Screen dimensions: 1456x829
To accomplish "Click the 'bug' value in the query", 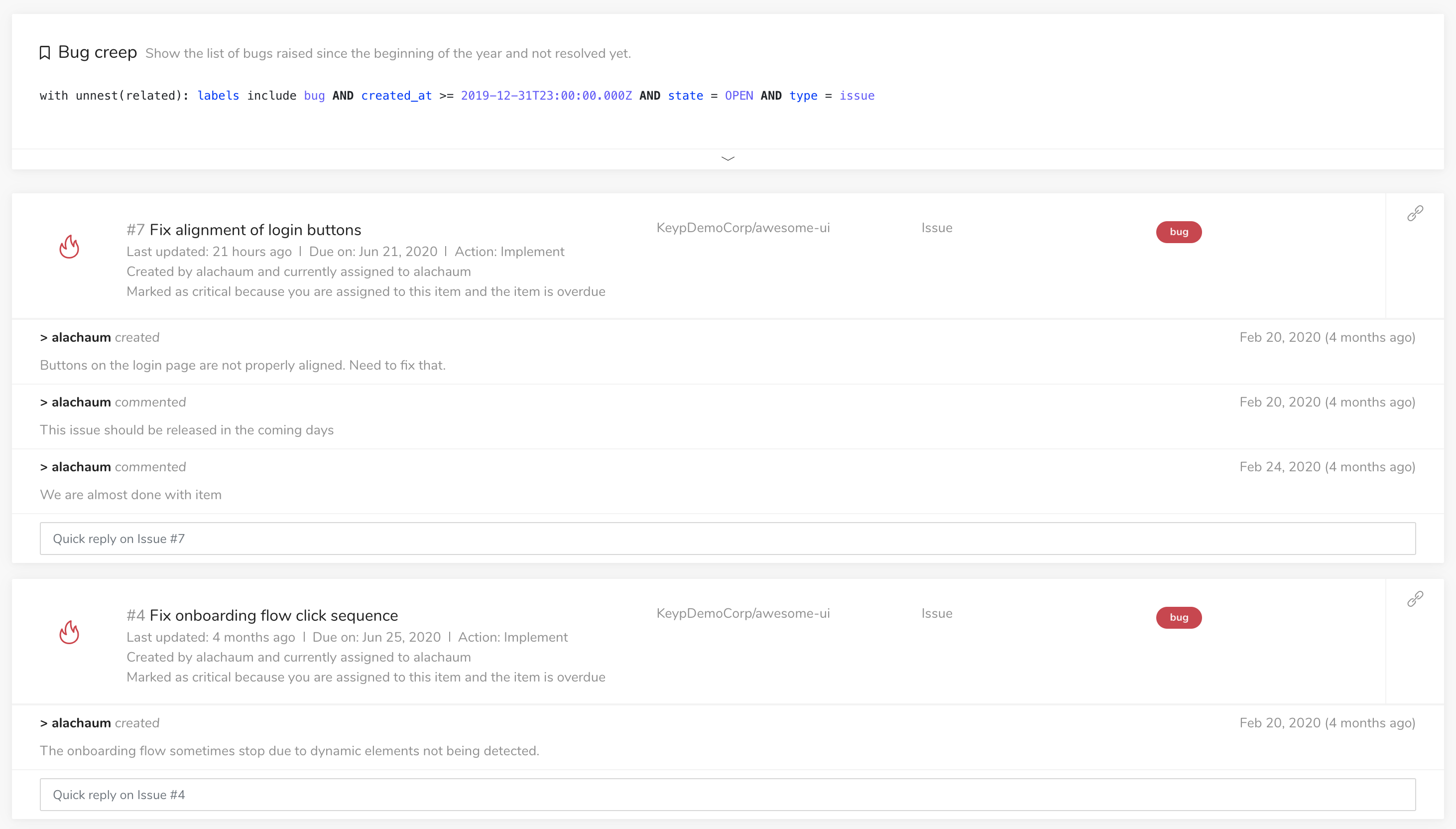I will point(314,96).
